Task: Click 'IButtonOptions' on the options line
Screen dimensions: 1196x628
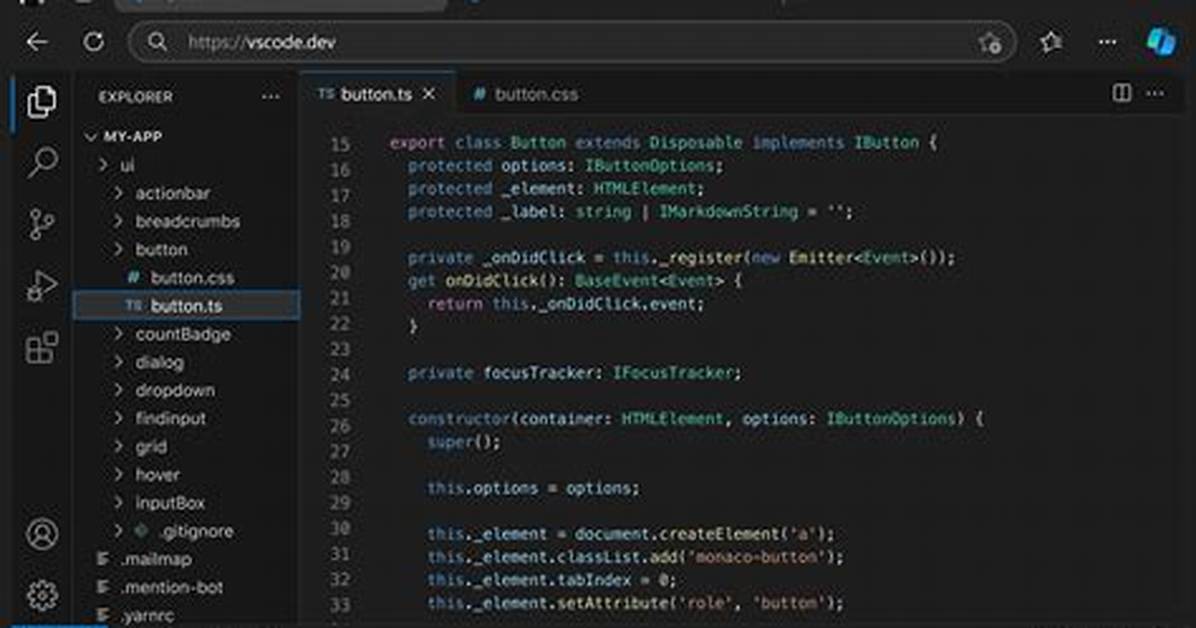Action: coord(649,166)
